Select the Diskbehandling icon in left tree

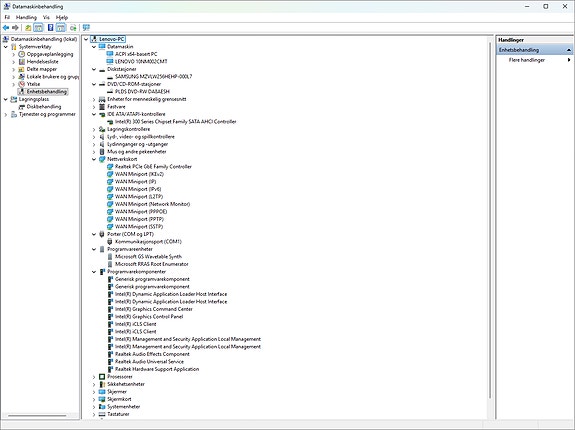[x=22, y=107]
